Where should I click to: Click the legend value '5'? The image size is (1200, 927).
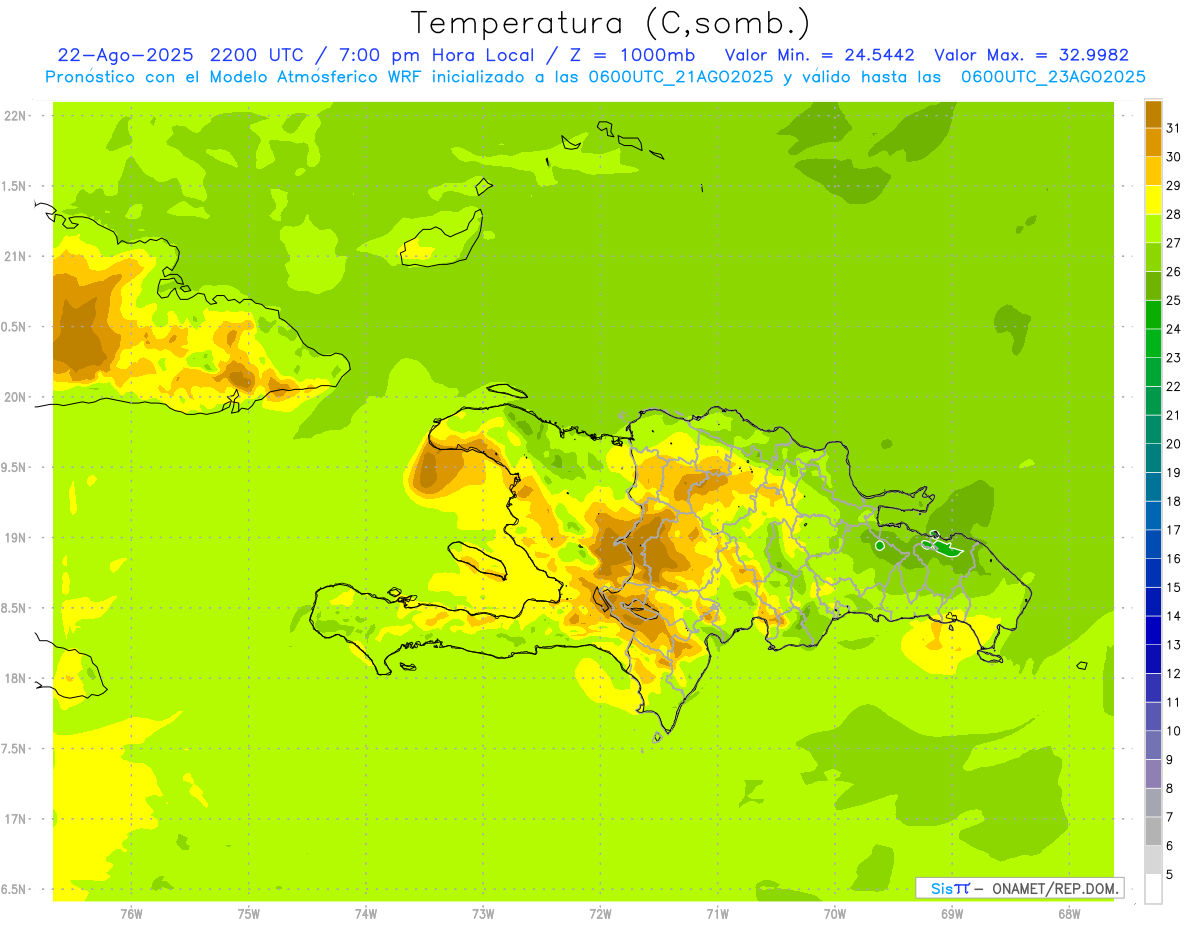[x=1170, y=874]
